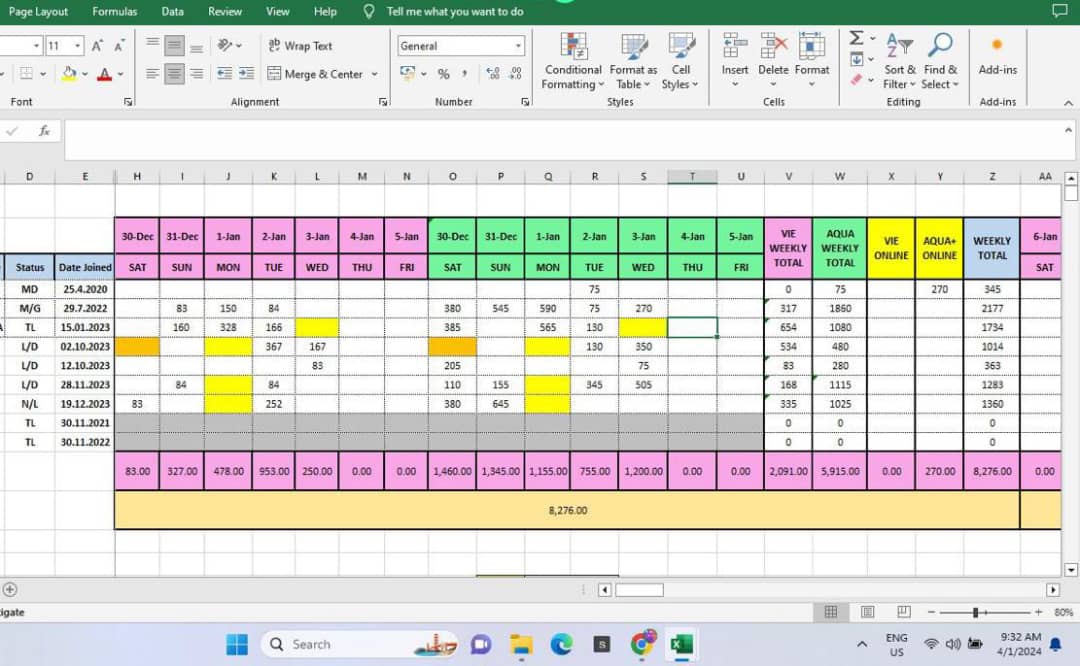Open Conditional Formatting menu
1080x666 pixels.
(572, 61)
